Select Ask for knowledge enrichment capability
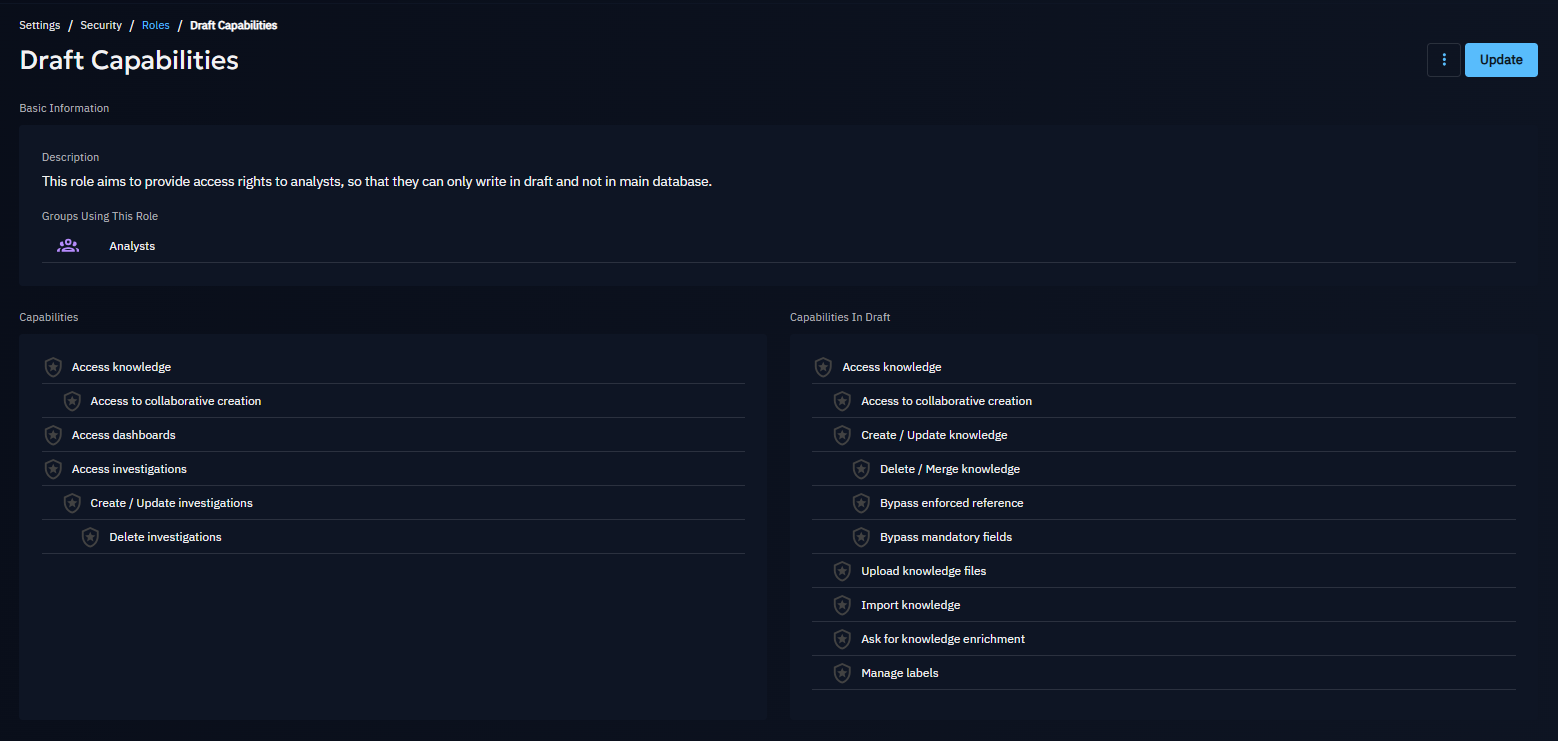Viewport: 1558px width, 741px height. click(942, 639)
